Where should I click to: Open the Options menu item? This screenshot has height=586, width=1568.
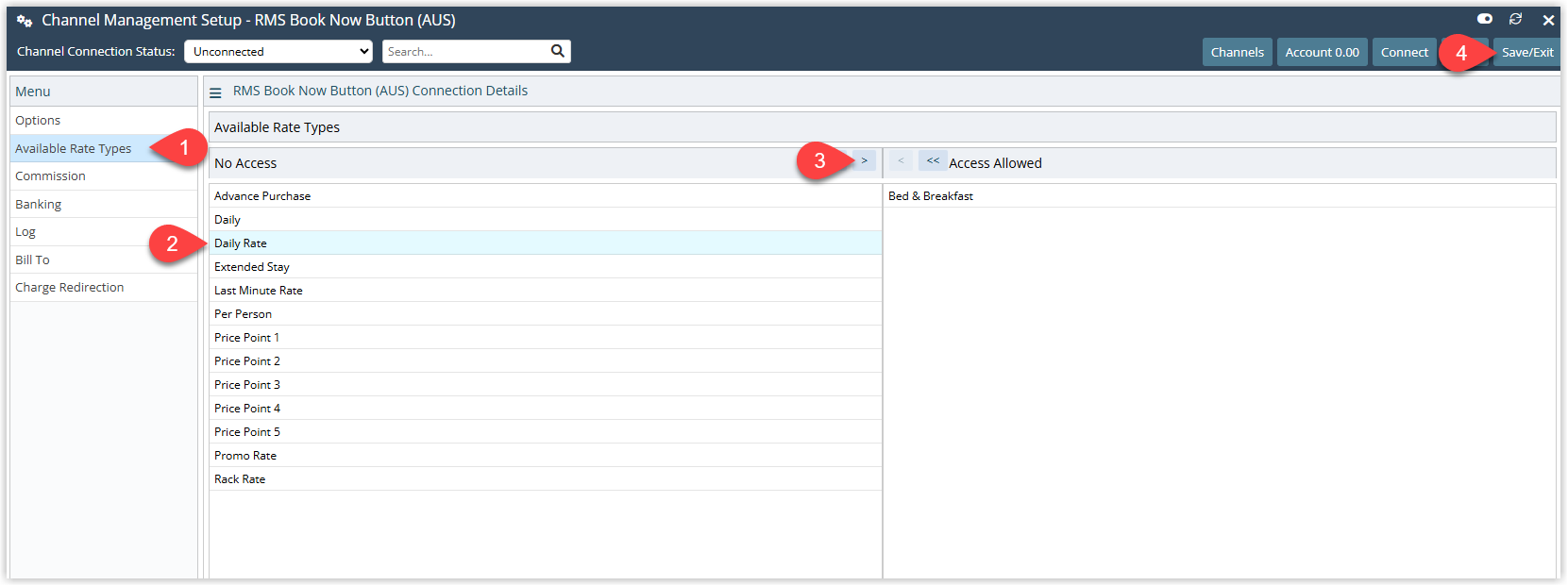coord(104,120)
